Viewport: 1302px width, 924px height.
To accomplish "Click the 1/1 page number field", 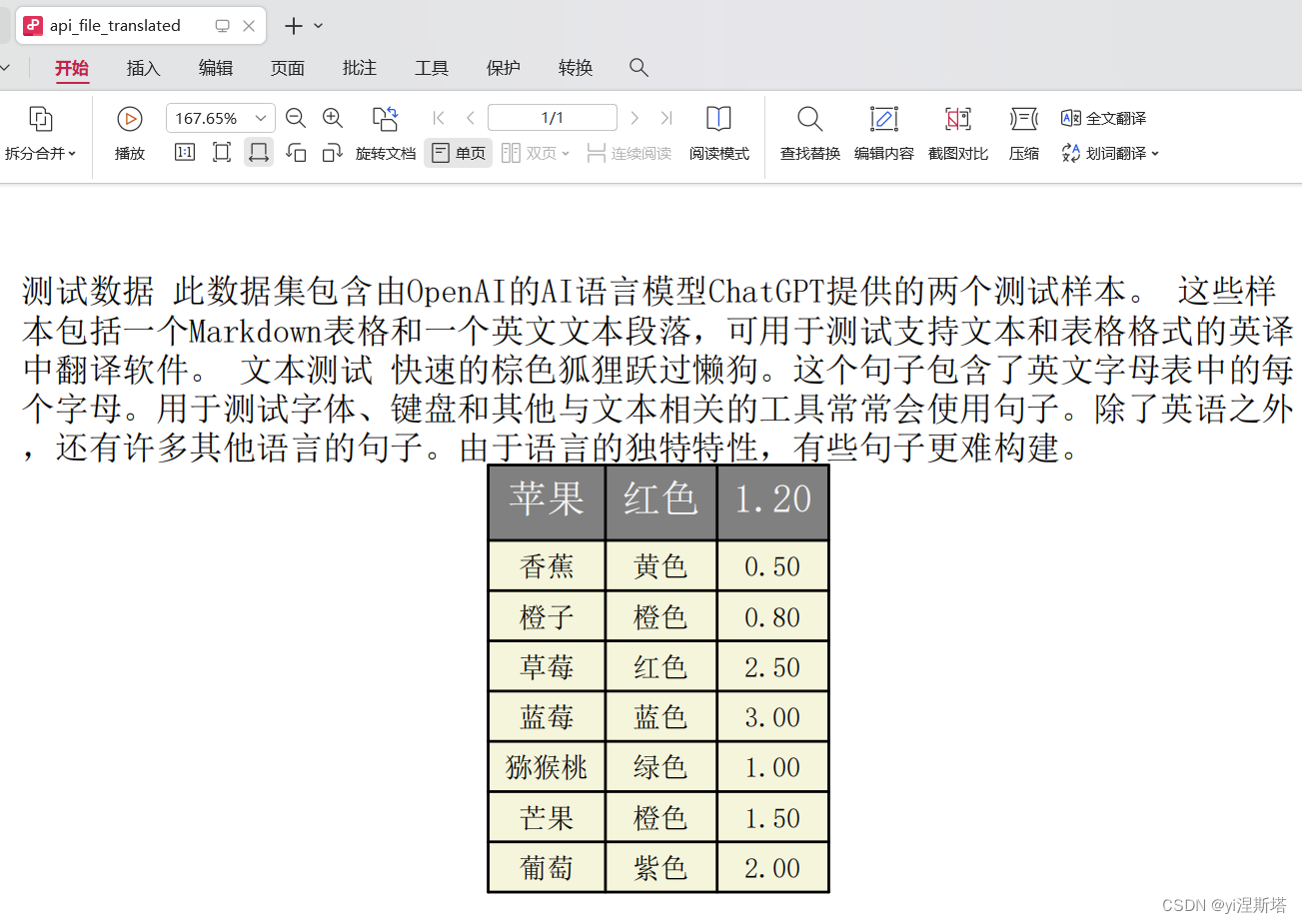I will (553, 118).
